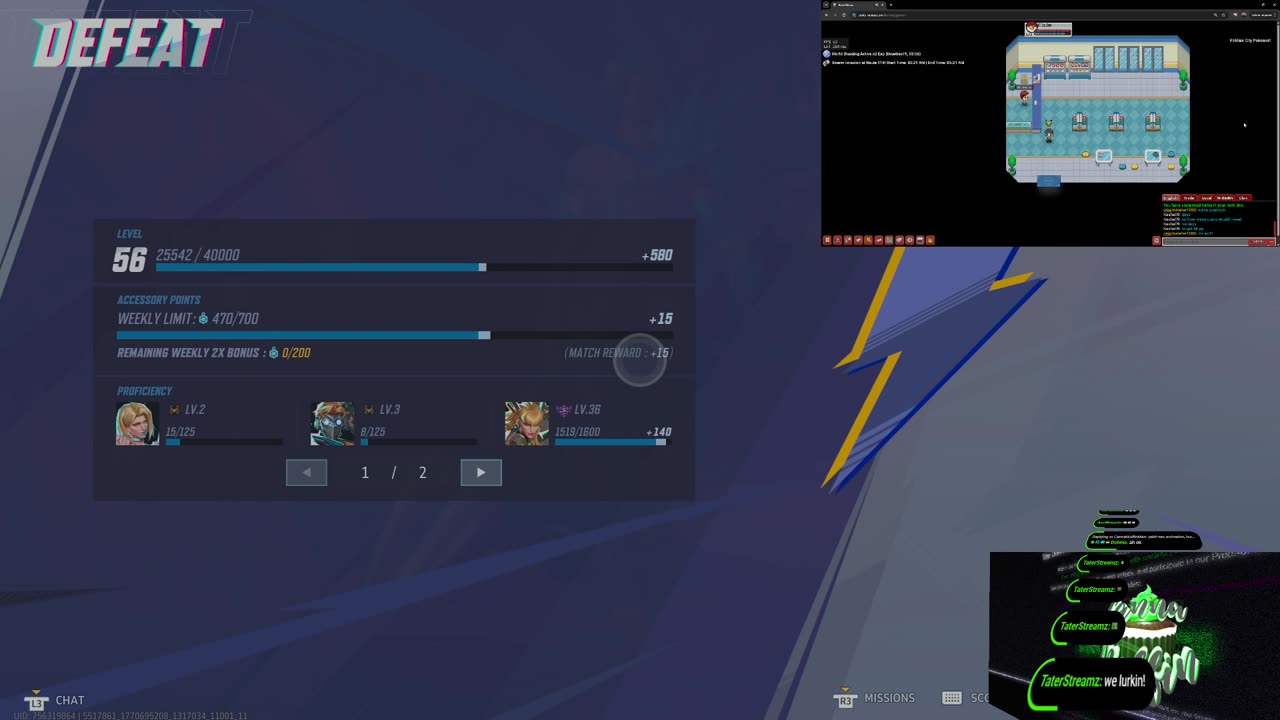1280x720 pixels.
Task: Click the previous page arrow button
Action: (306, 472)
